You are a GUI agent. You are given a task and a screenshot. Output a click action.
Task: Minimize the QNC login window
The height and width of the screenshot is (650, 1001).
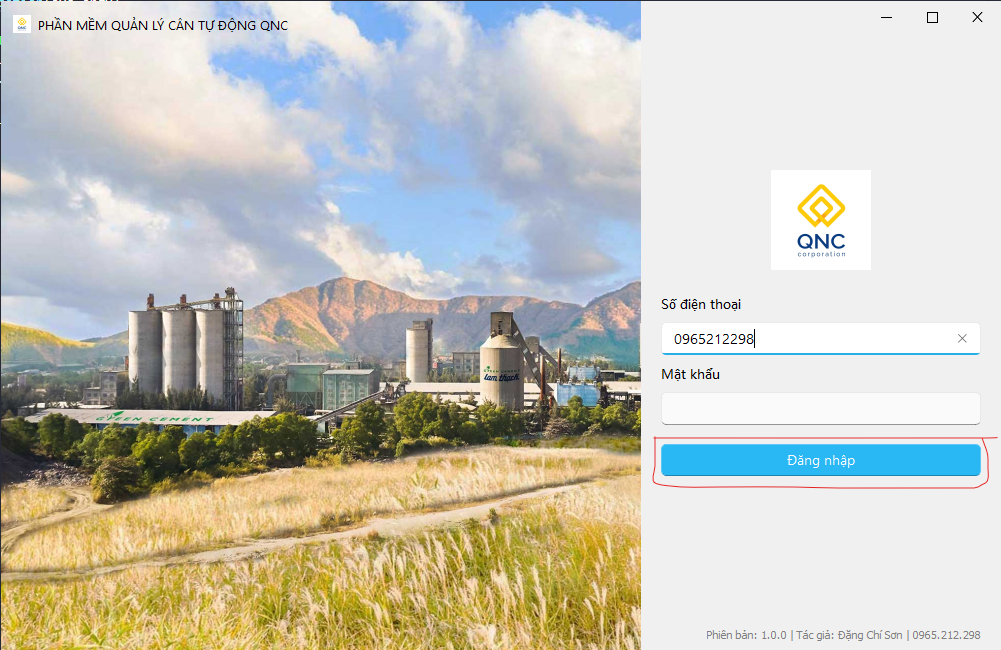pyautogui.click(x=887, y=17)
